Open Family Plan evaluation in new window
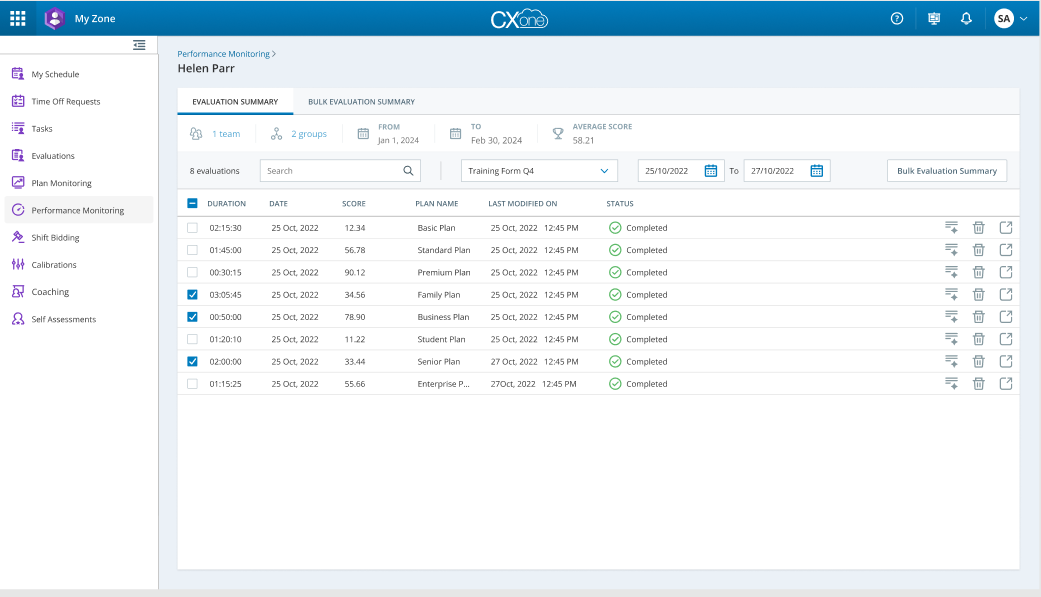Screen dimensions: 1041x597 pyautogui.click(x=1006, y=295)
